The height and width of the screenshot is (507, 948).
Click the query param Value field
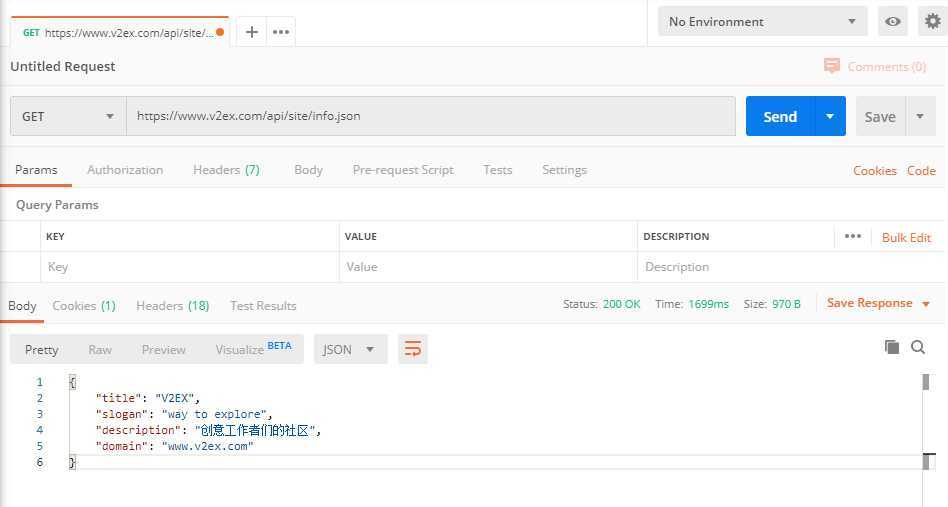pyautogui.click(x=489, y=266)
